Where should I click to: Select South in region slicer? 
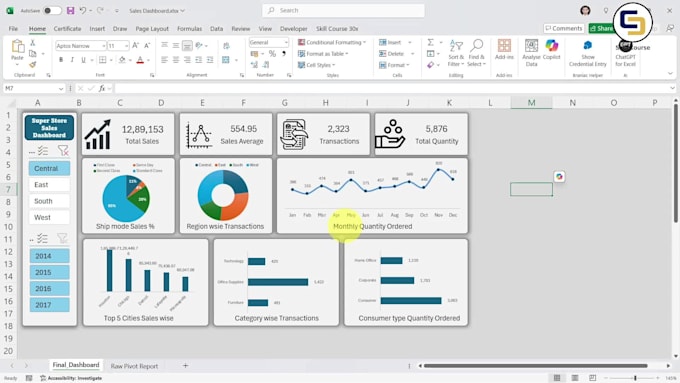pyautogui.click(x=49, y=201)
